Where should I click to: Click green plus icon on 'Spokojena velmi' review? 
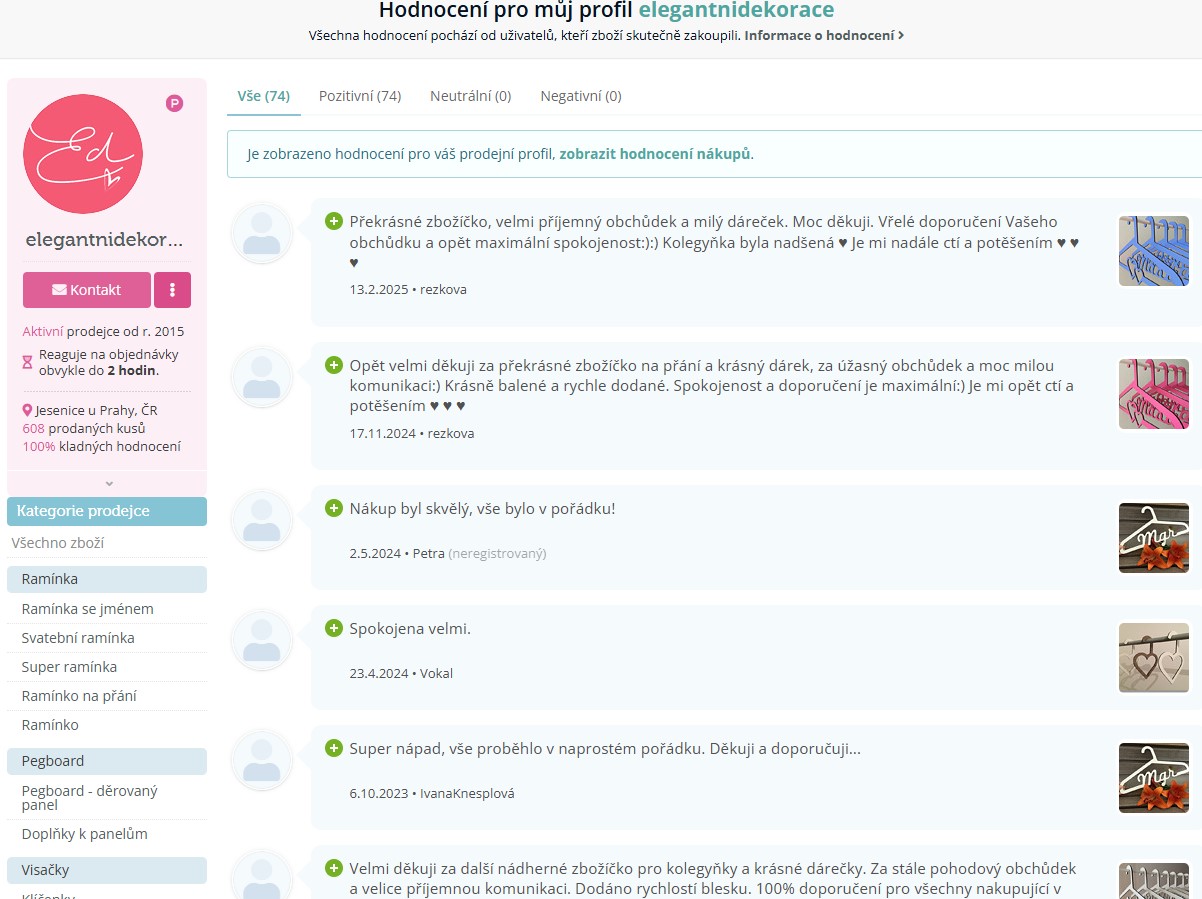click(334, 628)
